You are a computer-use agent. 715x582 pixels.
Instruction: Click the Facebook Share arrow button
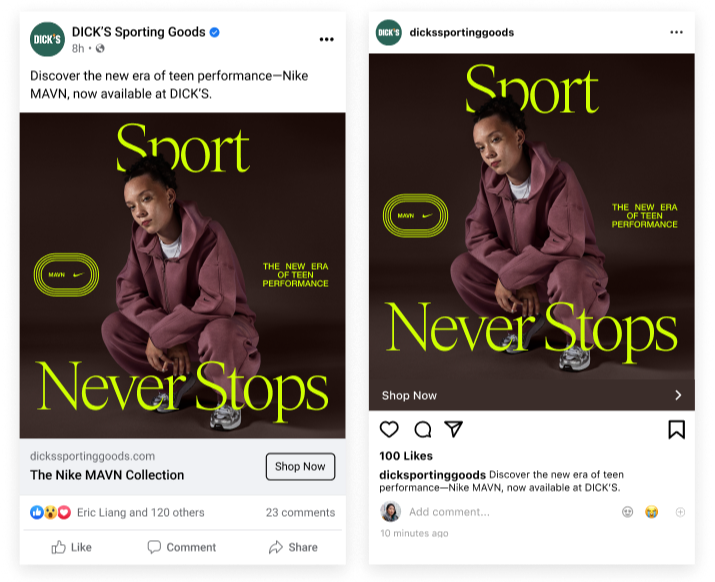point(293,547)
